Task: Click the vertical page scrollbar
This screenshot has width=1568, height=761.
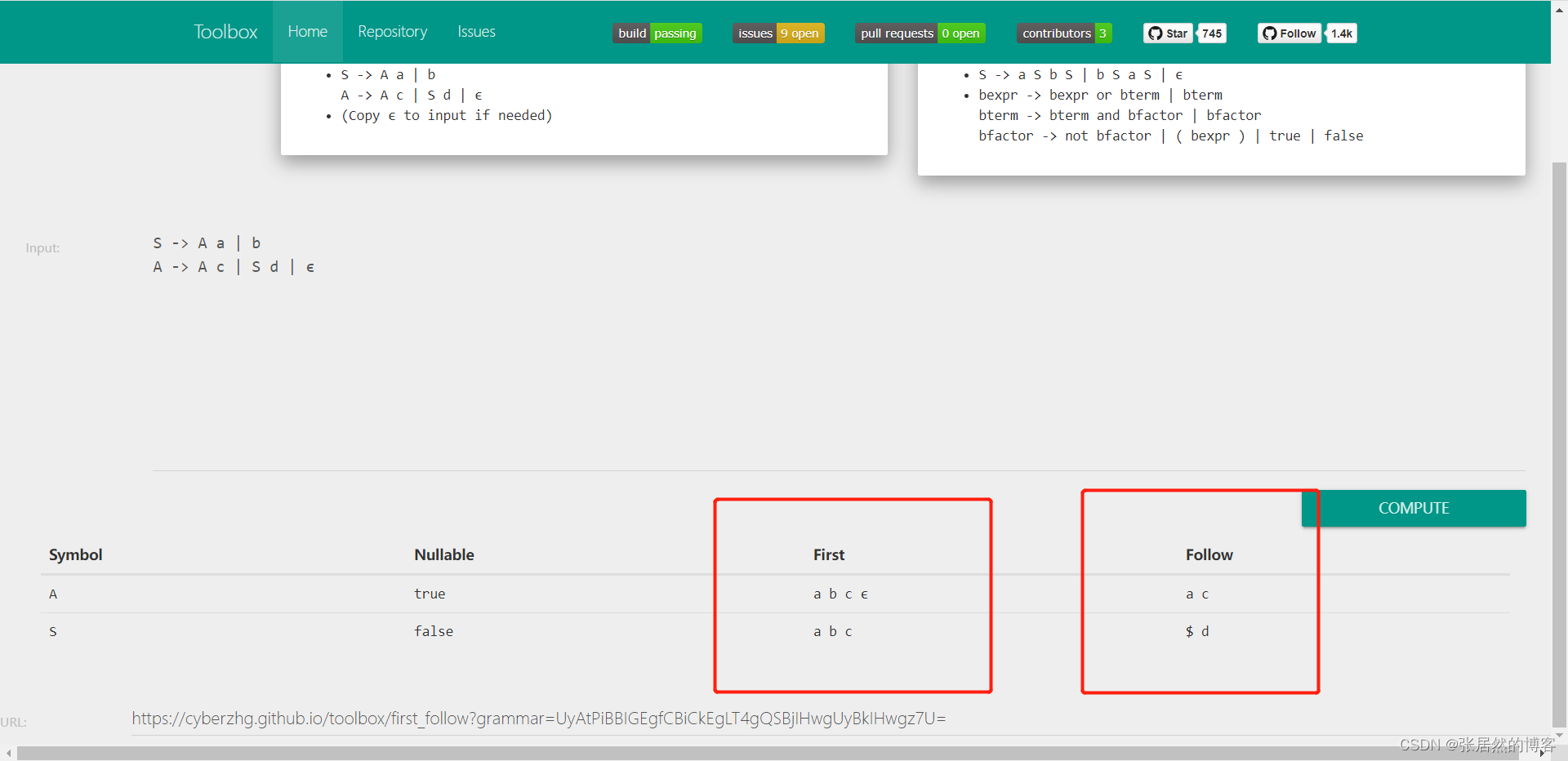Action: click(x=1559, y=445)
